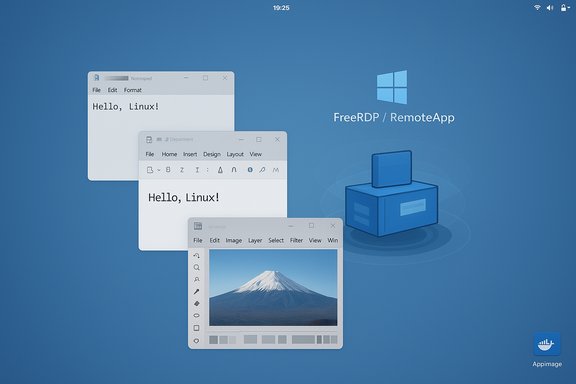
Task: Click first gray swatch in bottom strip
Action: tap(213, 340)
